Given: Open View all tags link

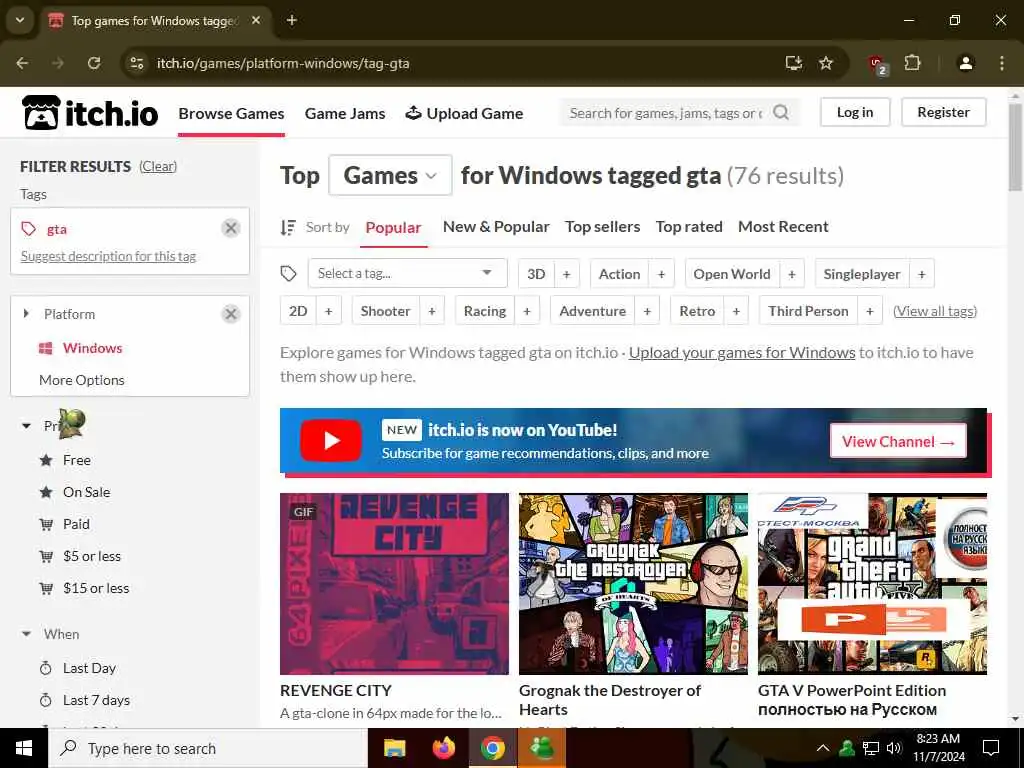Looking at the screenshot, I should [935, 312].
